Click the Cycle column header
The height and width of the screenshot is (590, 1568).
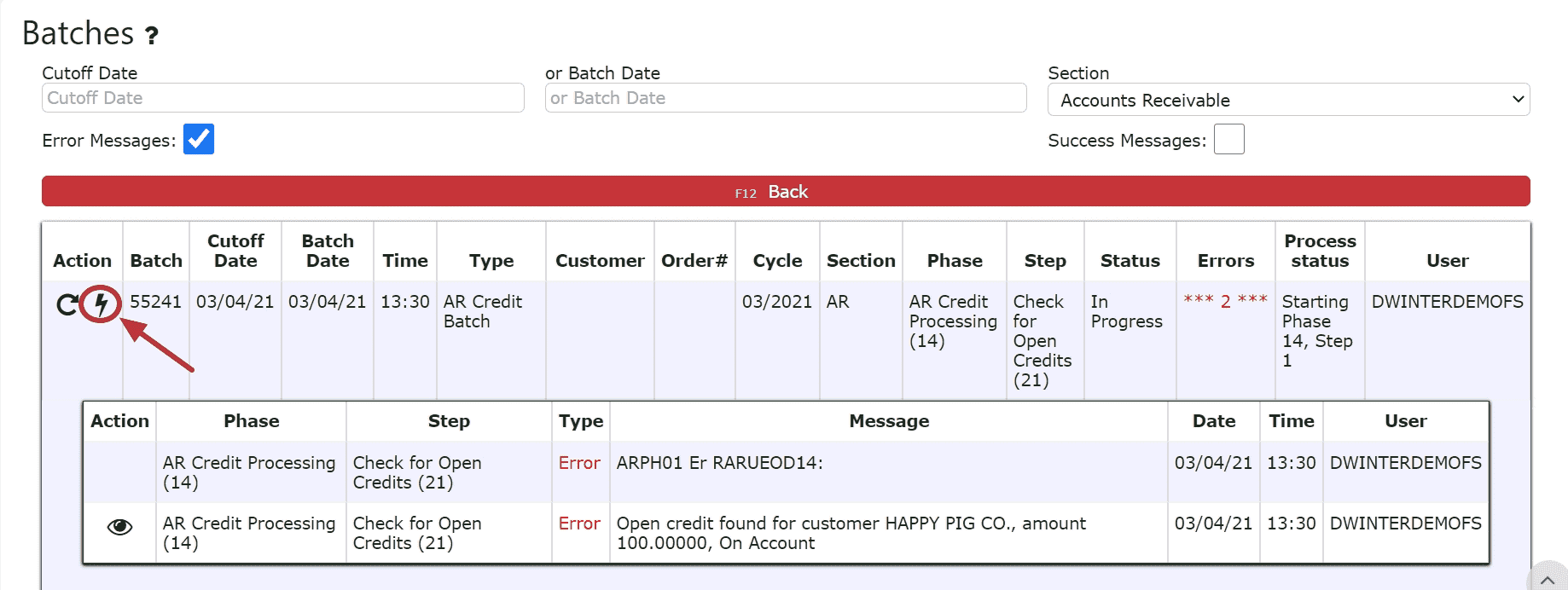point(777,261)
